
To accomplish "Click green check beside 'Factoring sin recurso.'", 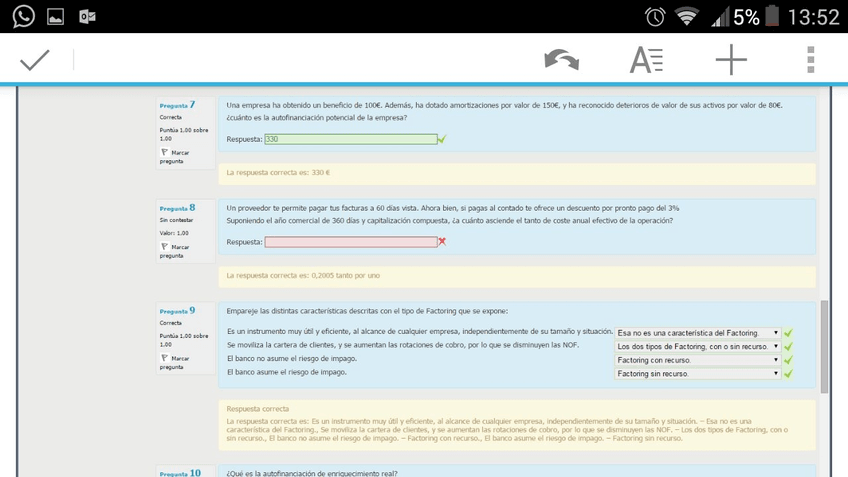I will 789,373.
